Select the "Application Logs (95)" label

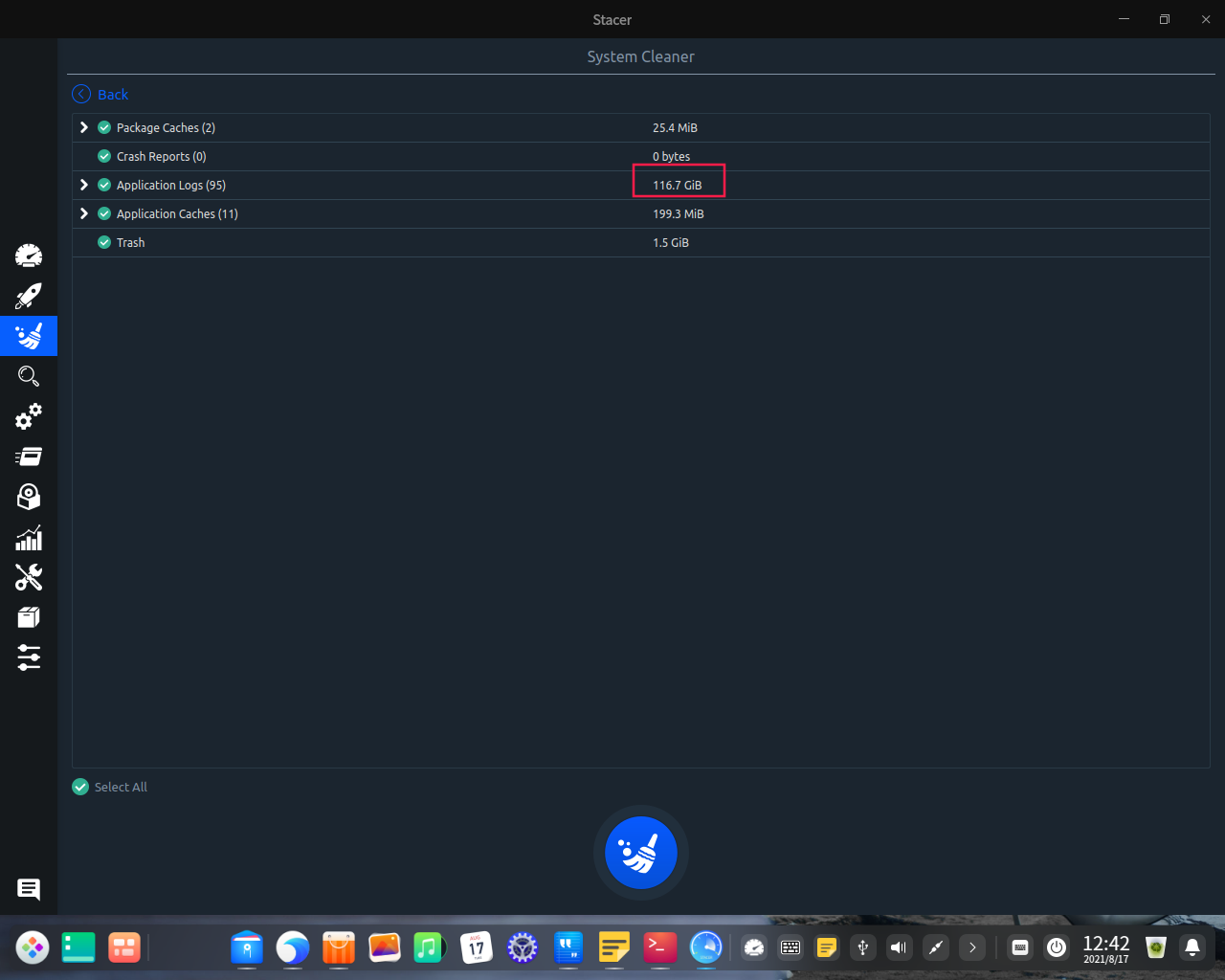(x=171, y=185)
